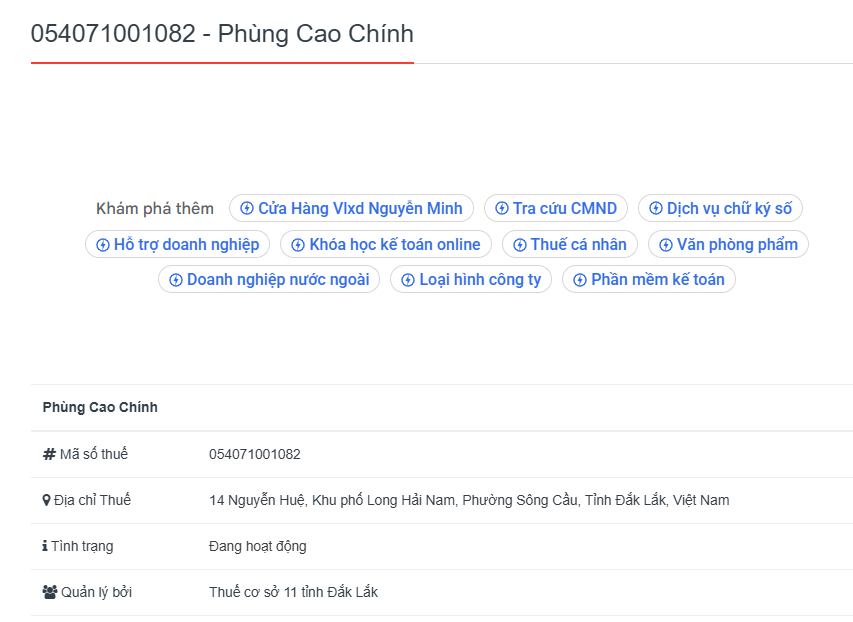Image resolution: width=853 pixels, height=622 pixels.
Task: Go to Phần mềm kế toán
Action: 657,280
